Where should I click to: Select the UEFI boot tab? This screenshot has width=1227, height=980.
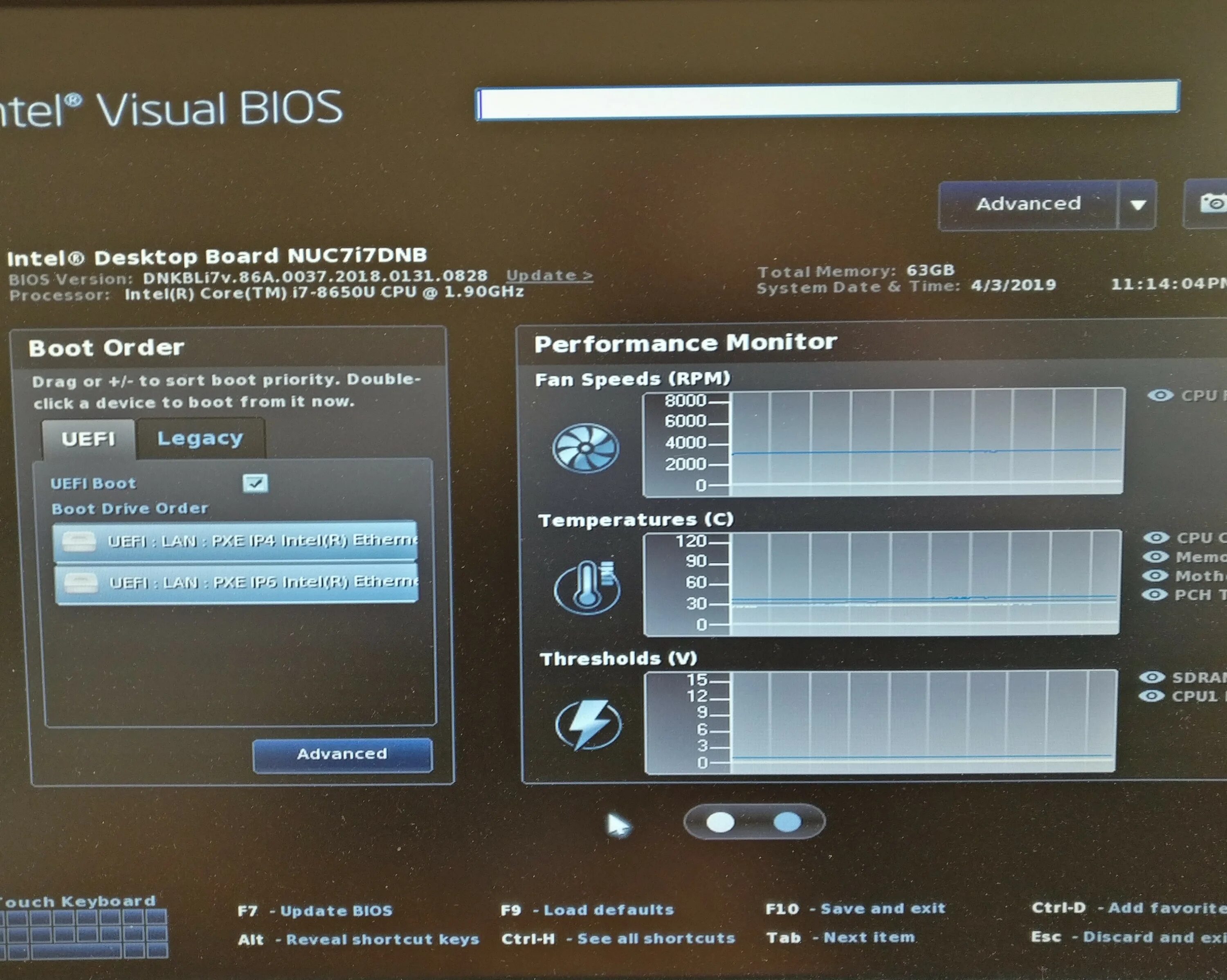(x=88, y=439)
